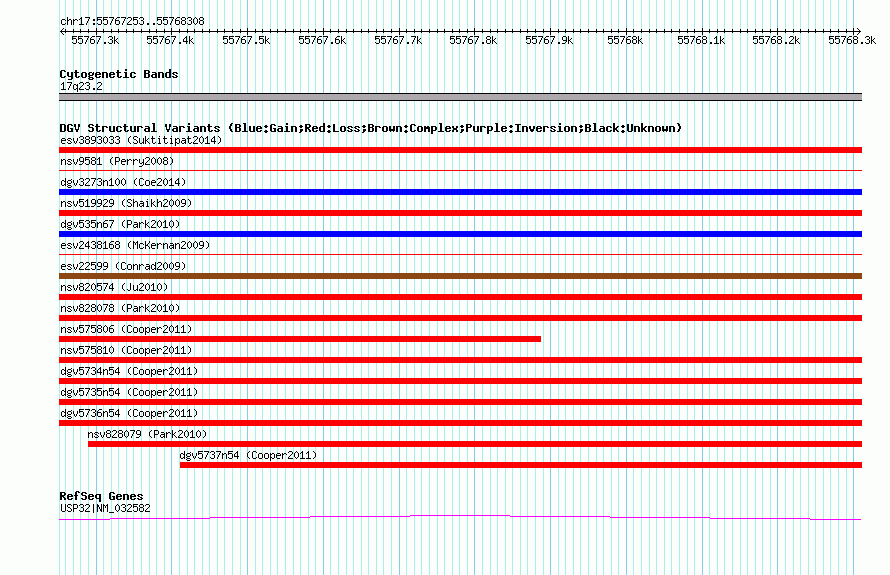Click the Cytogenetic Bands track title
890x575 pixels.
[x=119, y=74]
